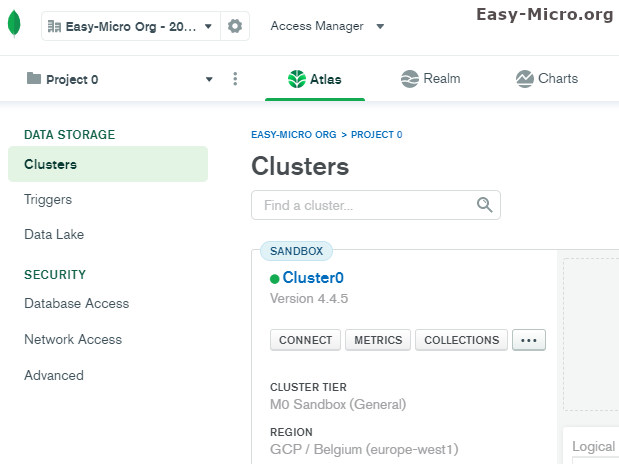Open organization settings gear icon
The height and width of the screenshot is (464, 619).
pos(235,26)
